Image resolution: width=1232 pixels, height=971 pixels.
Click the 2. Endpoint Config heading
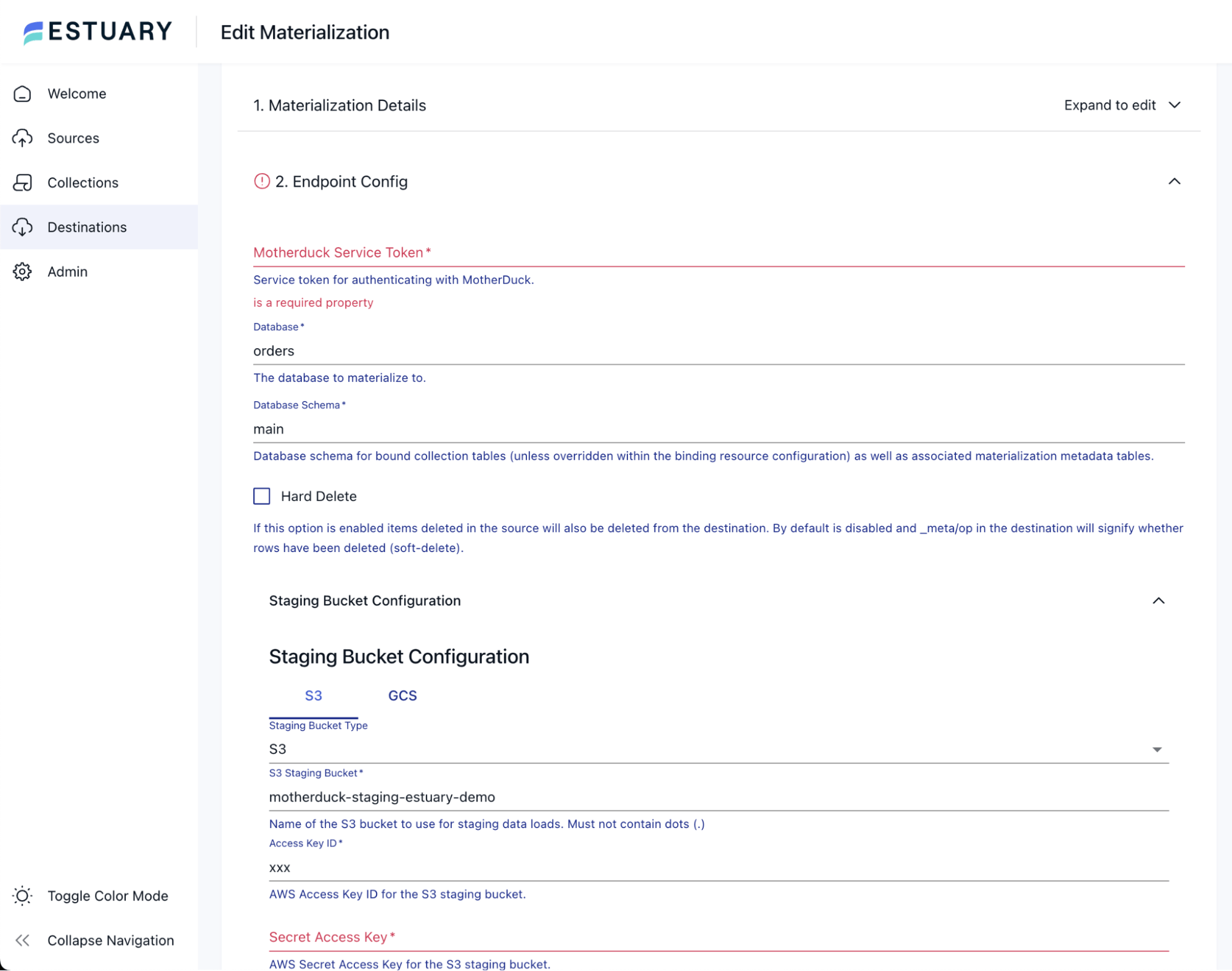[341, 182]
